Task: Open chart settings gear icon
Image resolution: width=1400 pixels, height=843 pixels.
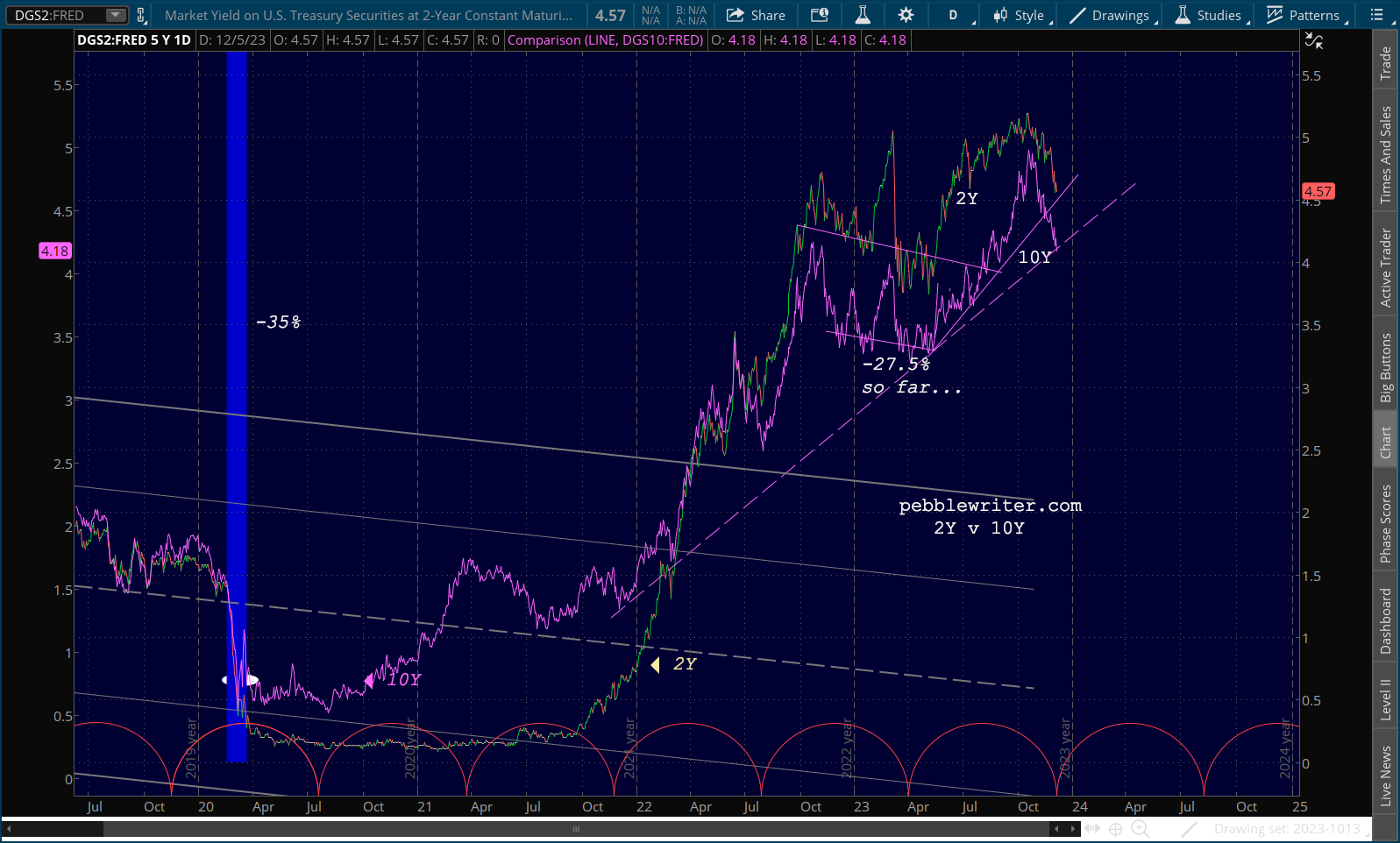Action: pyautogui.click(x=906, y=15)
